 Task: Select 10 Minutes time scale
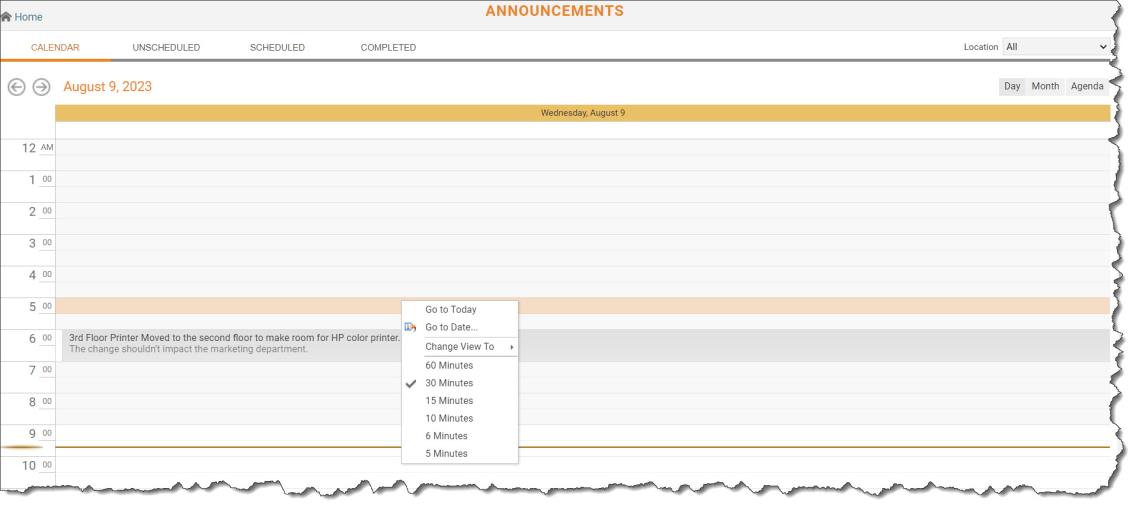(449, 418)
